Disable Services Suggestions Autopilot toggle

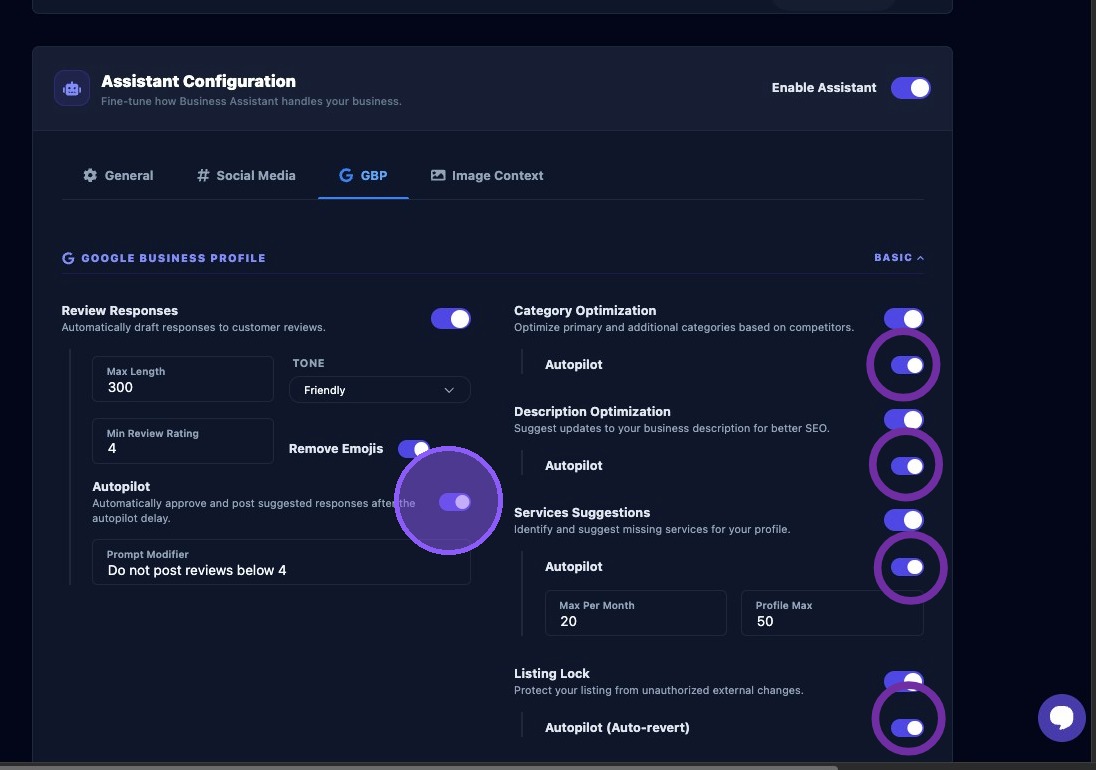click(x=907, y=567)
